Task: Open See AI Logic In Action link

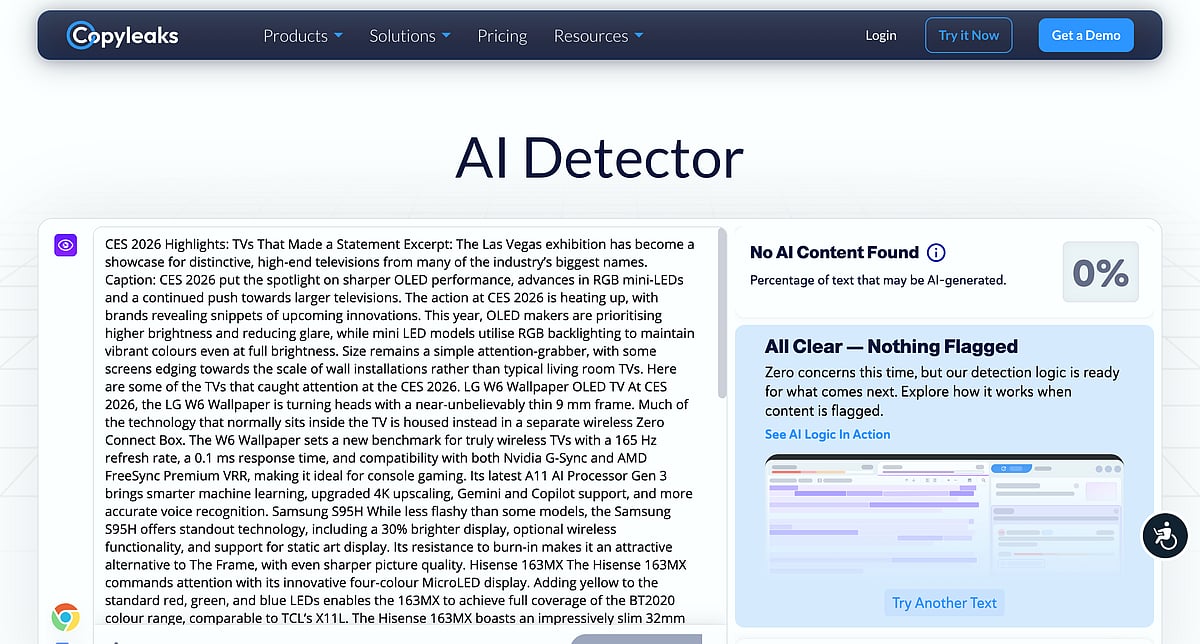Action: (x=827, y=434)
